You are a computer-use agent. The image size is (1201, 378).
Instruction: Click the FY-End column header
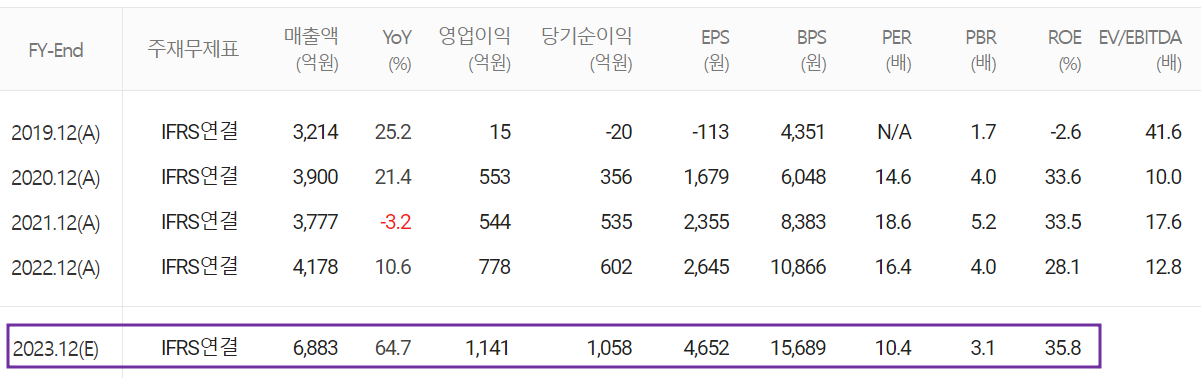(56, 51)
